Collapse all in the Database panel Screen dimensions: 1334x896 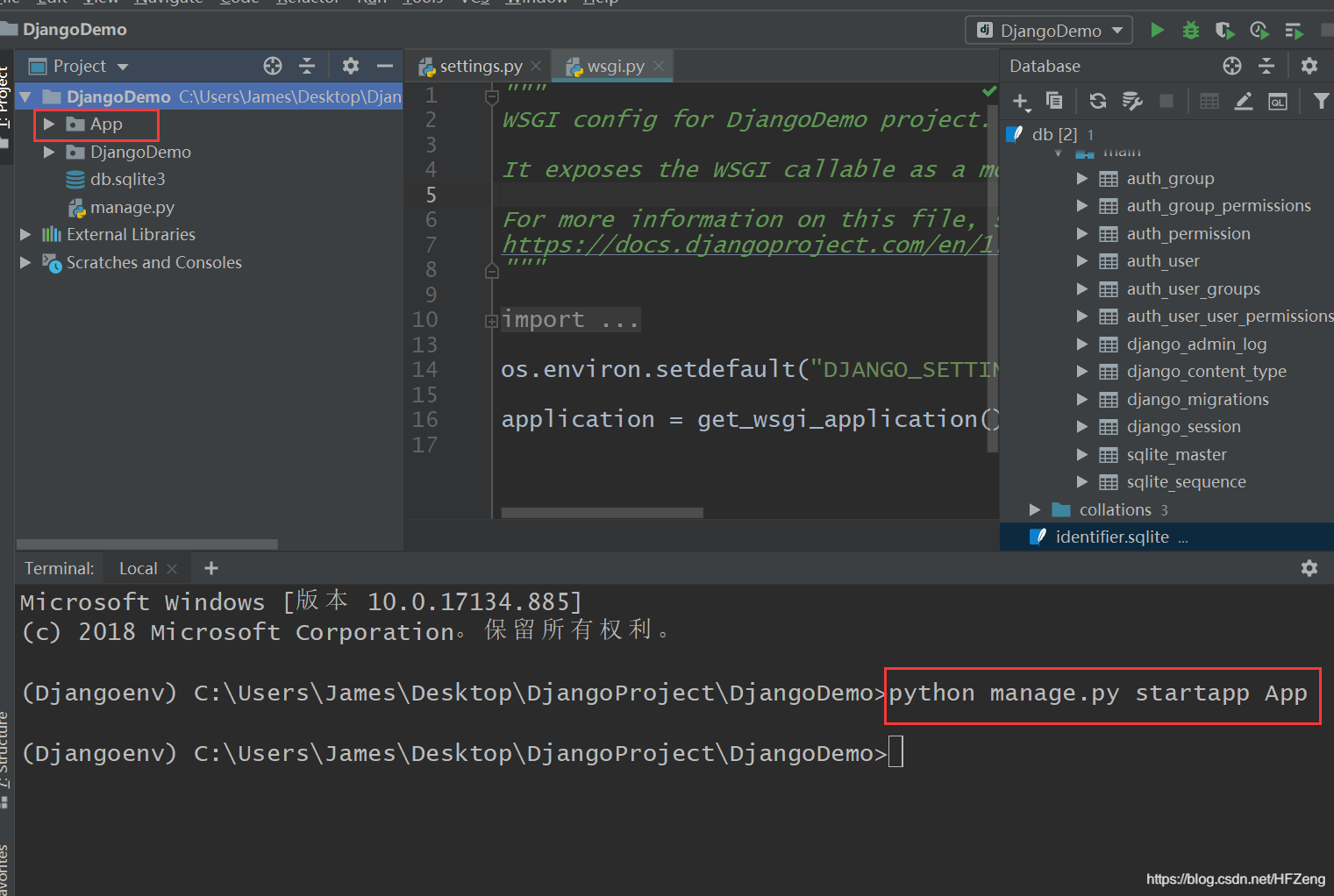point(1266,66)
